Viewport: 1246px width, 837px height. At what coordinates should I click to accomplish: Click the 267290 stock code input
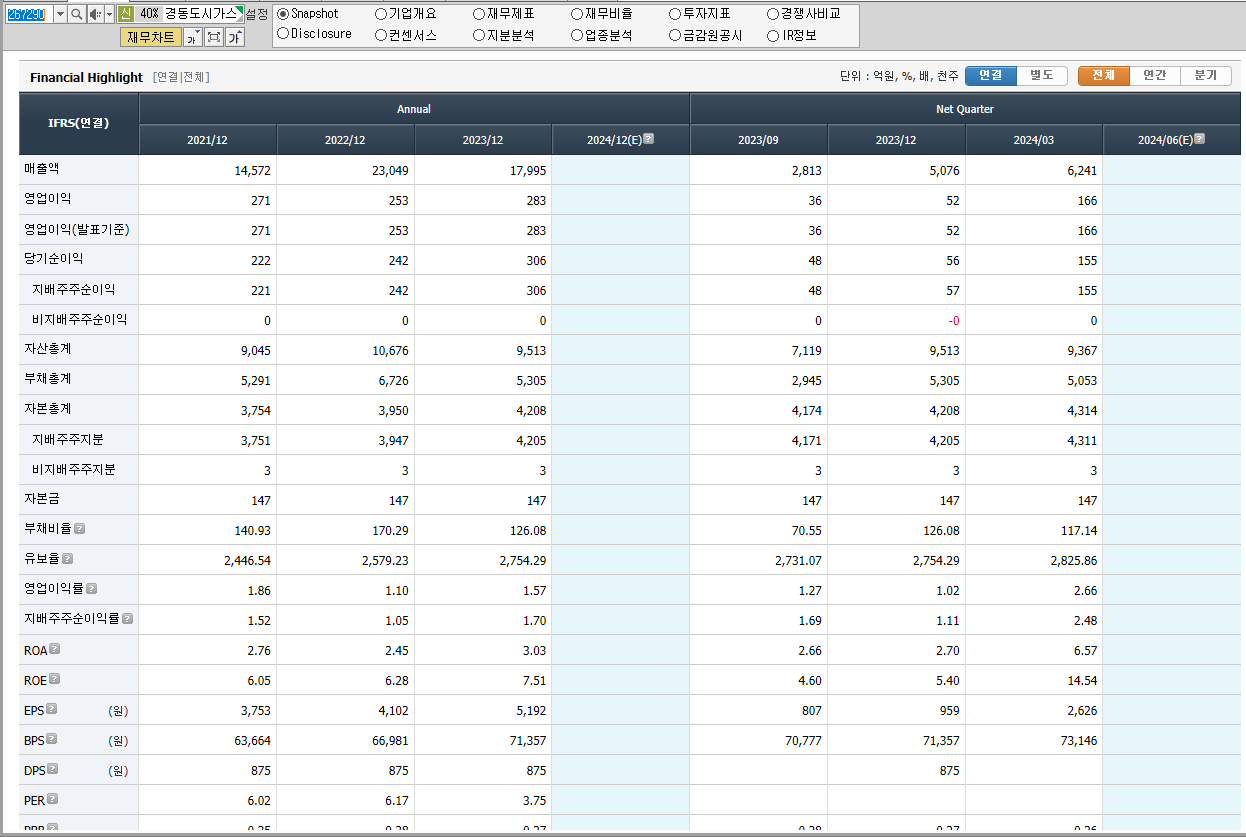point(28,14)
